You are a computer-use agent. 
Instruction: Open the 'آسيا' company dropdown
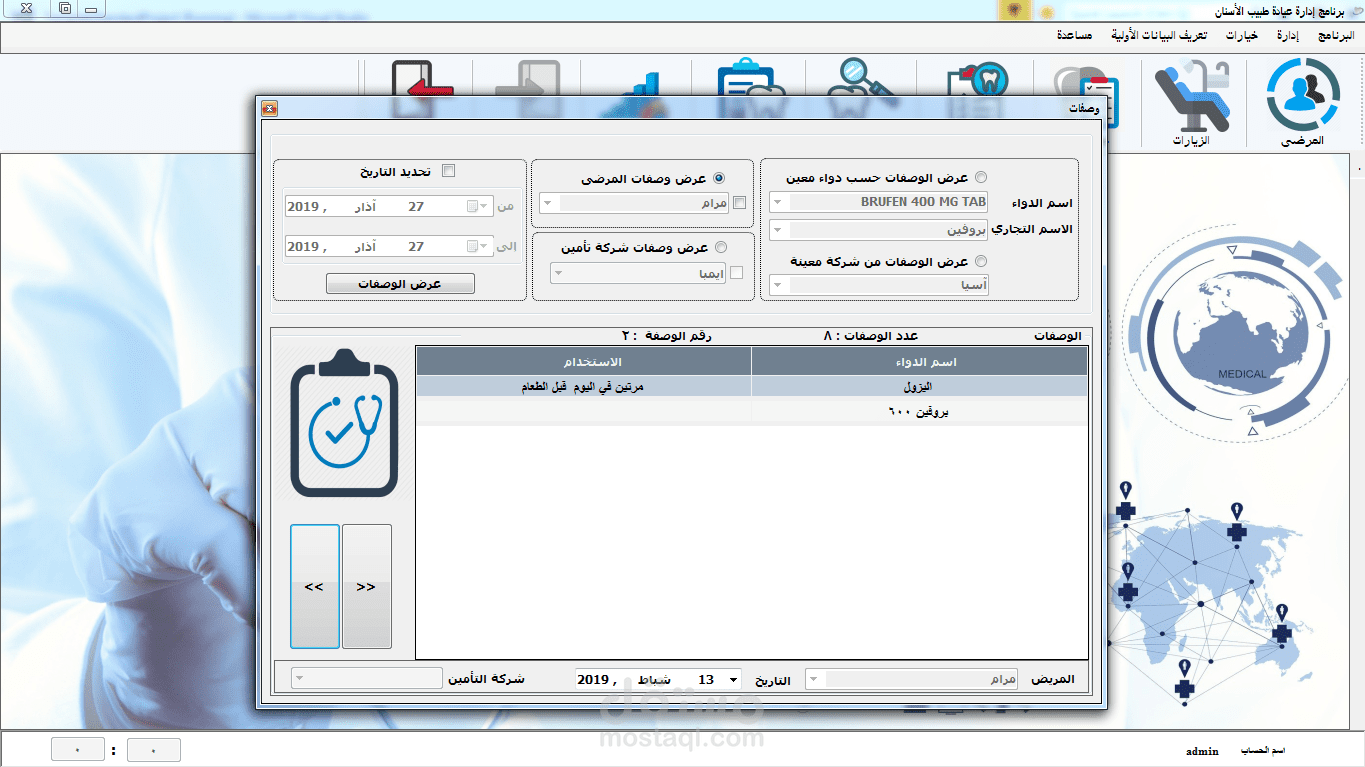coord(779,286)
